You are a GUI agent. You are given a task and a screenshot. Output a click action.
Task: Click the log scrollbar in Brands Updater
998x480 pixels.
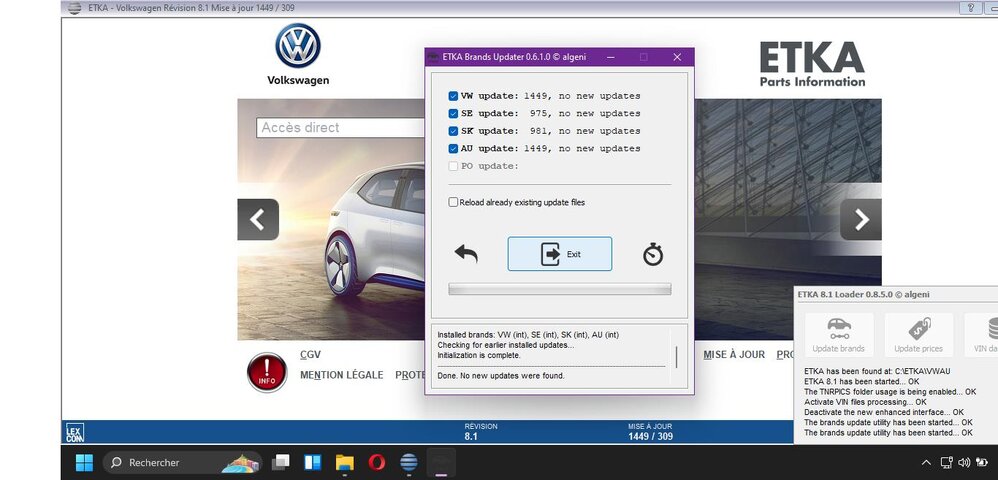point(676,356)
